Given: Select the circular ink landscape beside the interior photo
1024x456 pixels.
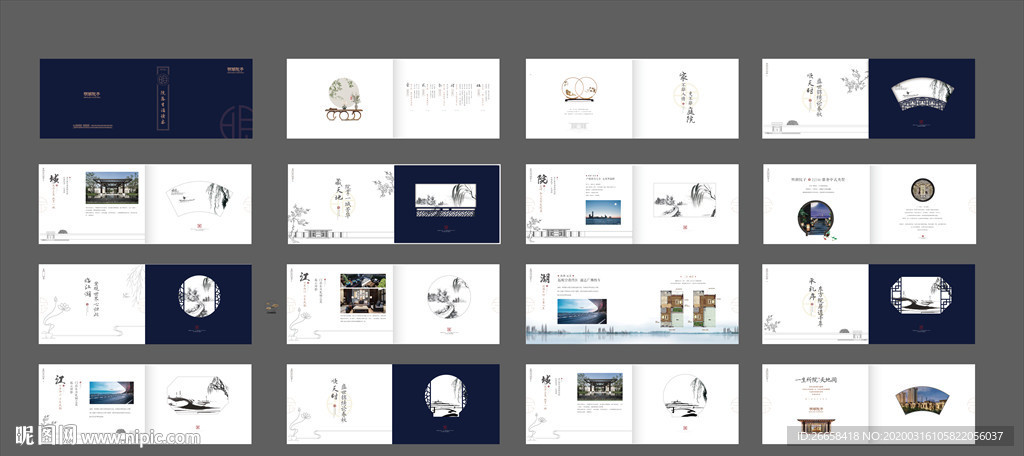Looking at the screenshot, I should 449,297.
